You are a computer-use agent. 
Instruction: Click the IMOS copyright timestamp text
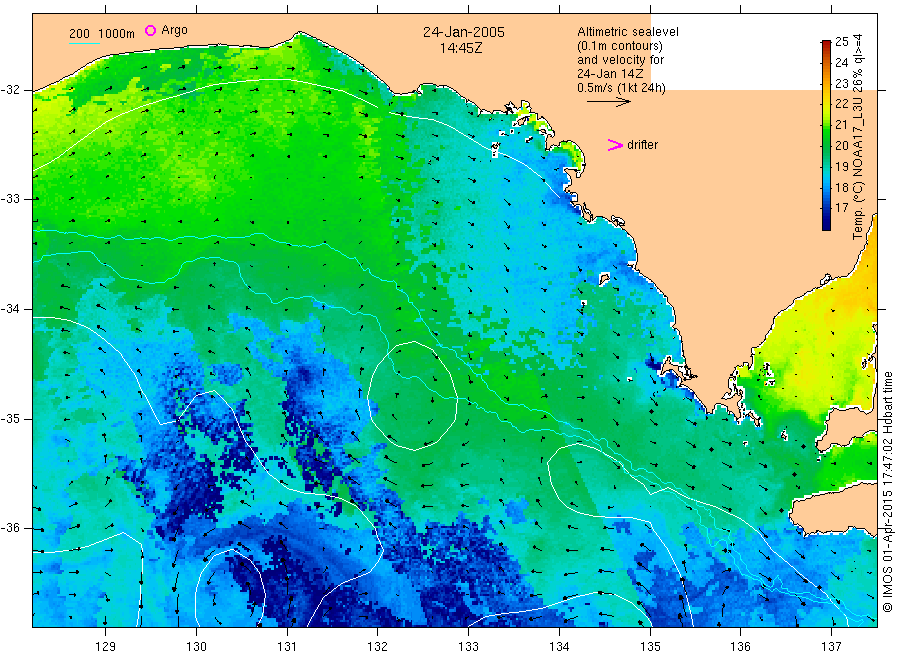[x=887, y=492]
